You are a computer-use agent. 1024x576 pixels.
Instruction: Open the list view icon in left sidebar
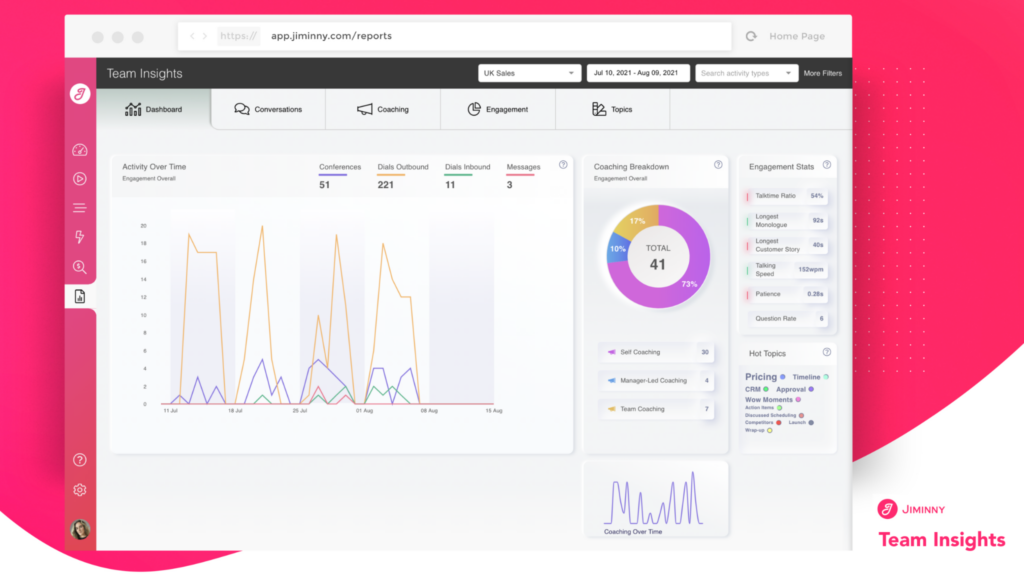(81, 207)
